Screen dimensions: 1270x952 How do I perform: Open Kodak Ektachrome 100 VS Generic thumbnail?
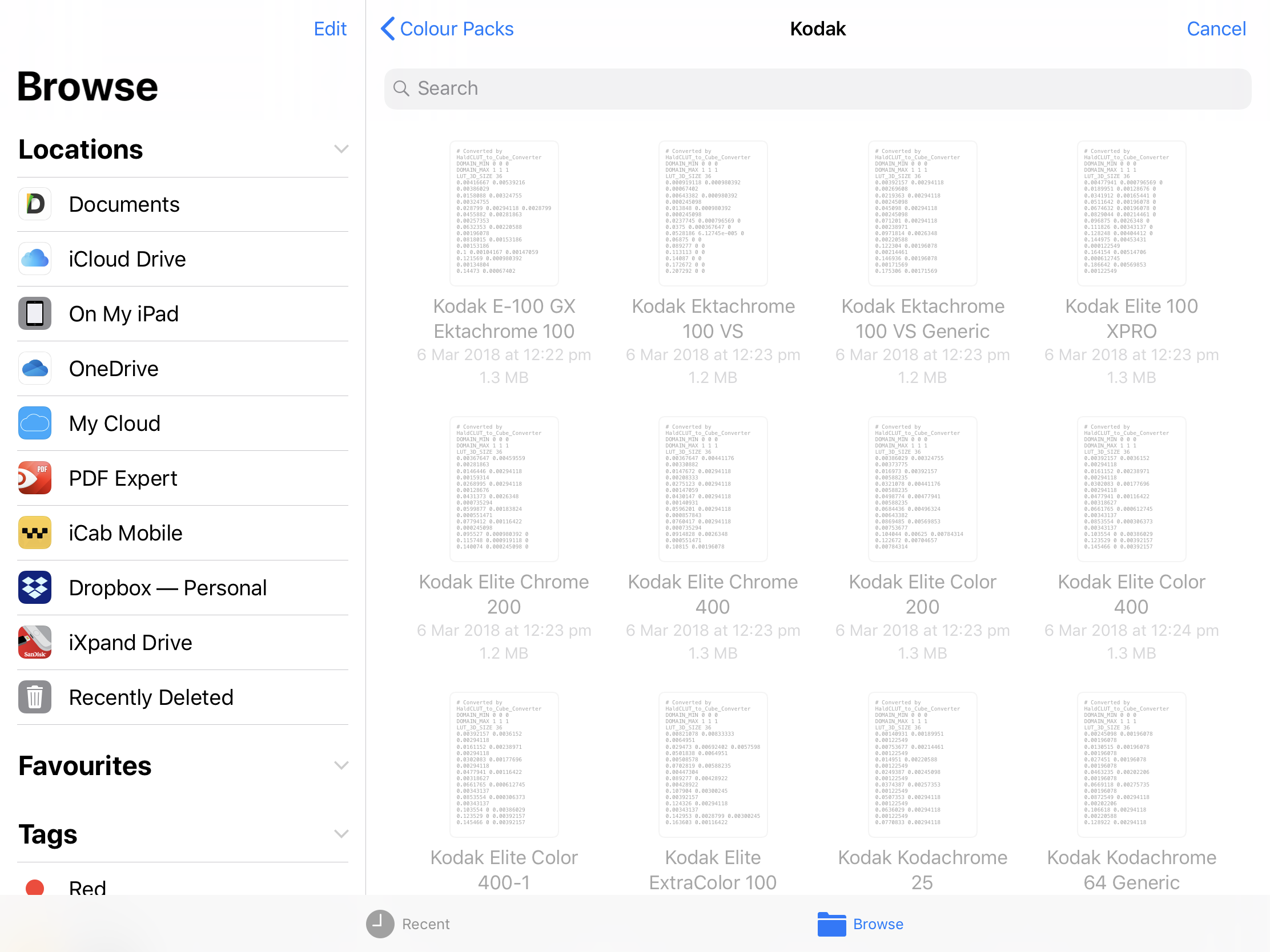click(x=923, y=213)
